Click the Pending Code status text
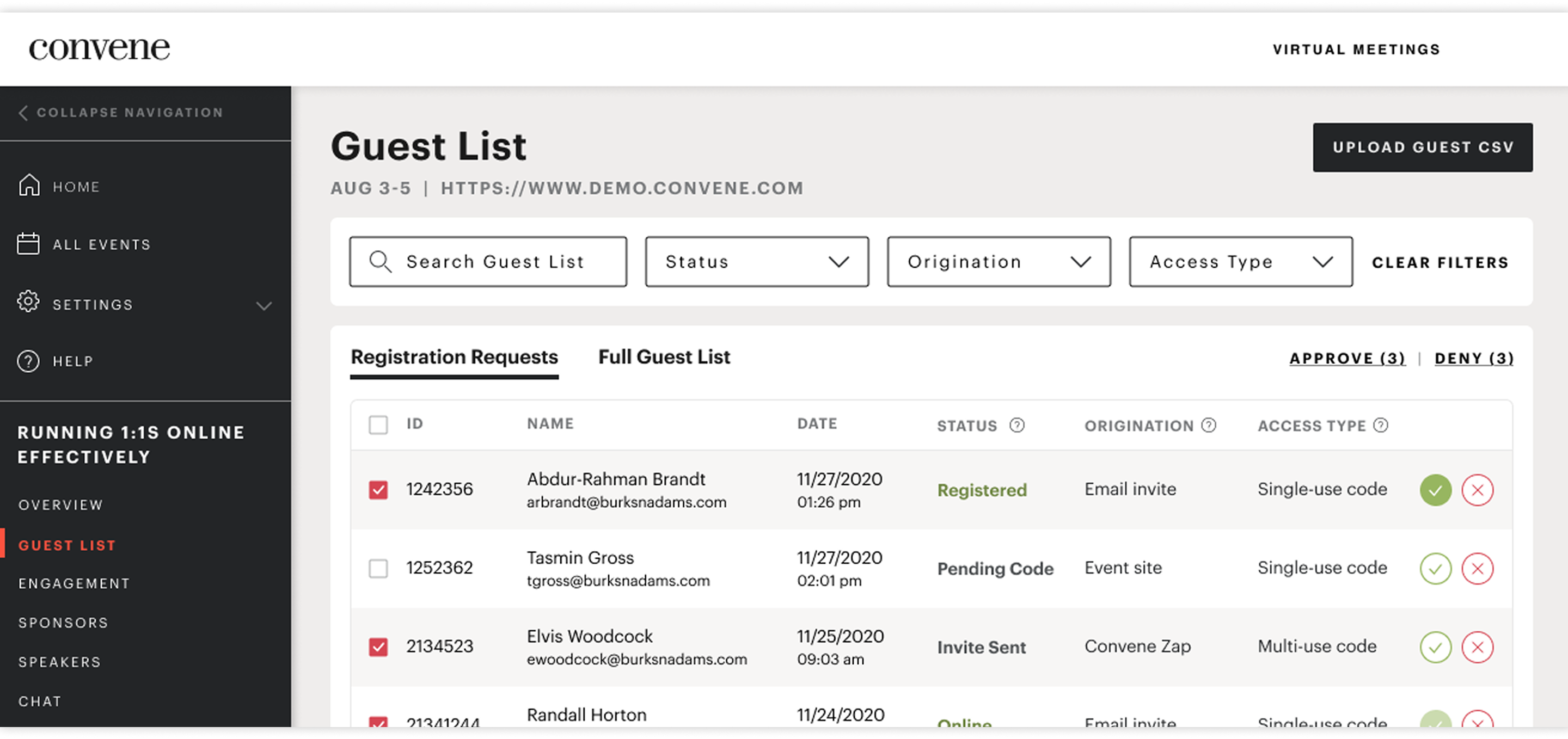The height and width of the screenshot is (739, 1568). 995,569
